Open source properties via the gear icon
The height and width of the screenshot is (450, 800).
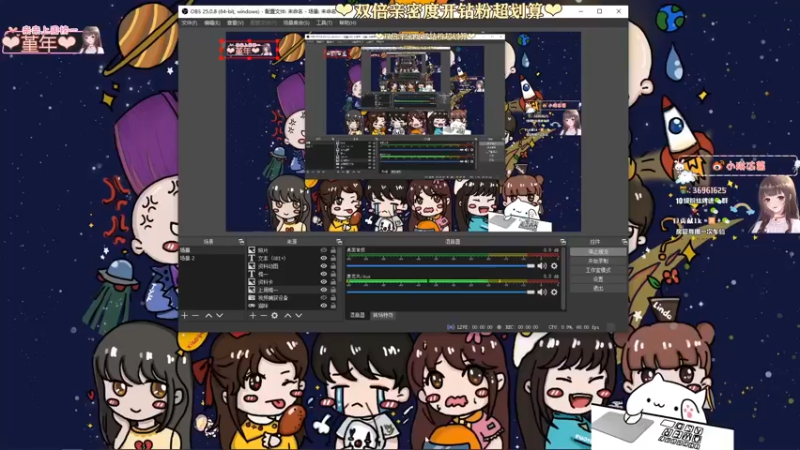click(274, 316)
